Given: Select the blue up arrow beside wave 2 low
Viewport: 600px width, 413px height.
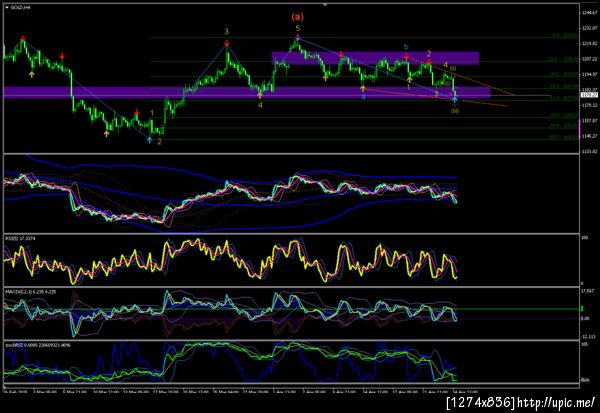Looking at the screenshot, I should coord(149,140).
